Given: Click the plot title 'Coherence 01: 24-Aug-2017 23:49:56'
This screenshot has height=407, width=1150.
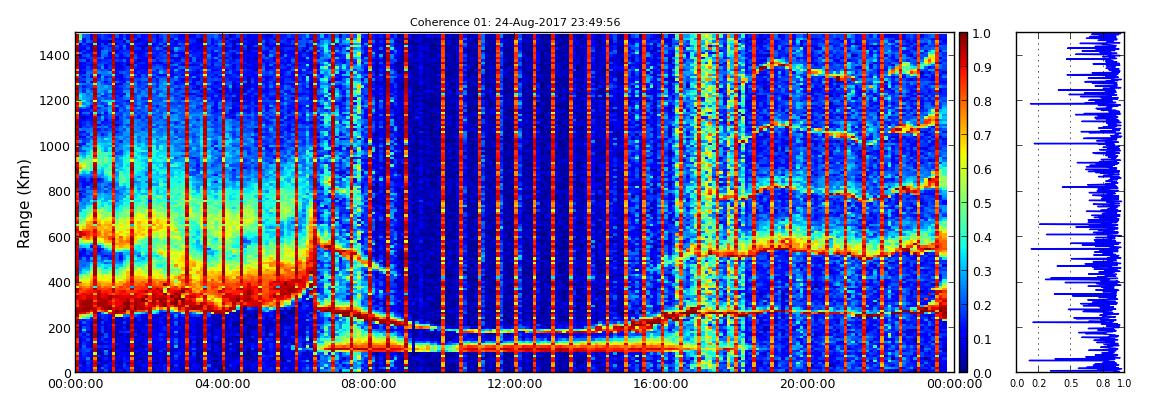Looking at the screenshot, I should click(515, 23).
